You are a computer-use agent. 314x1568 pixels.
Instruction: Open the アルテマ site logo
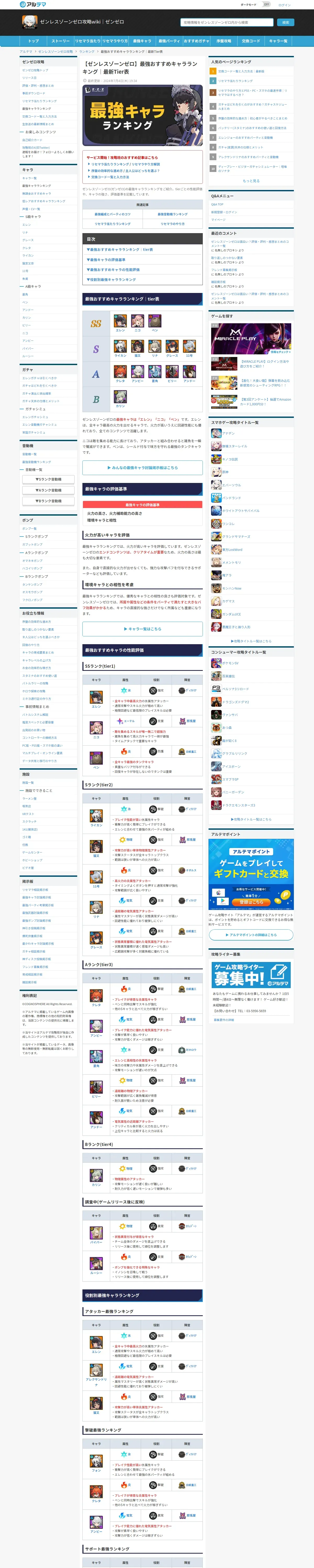(33, 4)
